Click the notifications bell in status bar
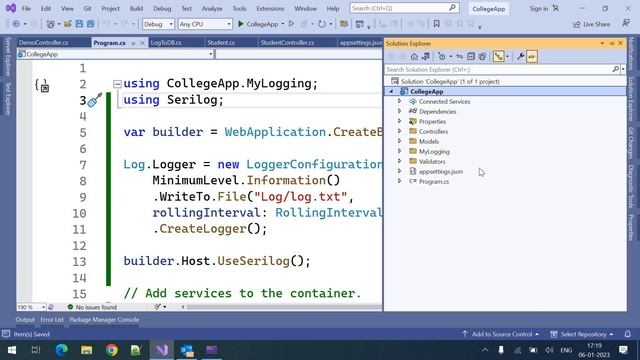 tap(628, 334)
